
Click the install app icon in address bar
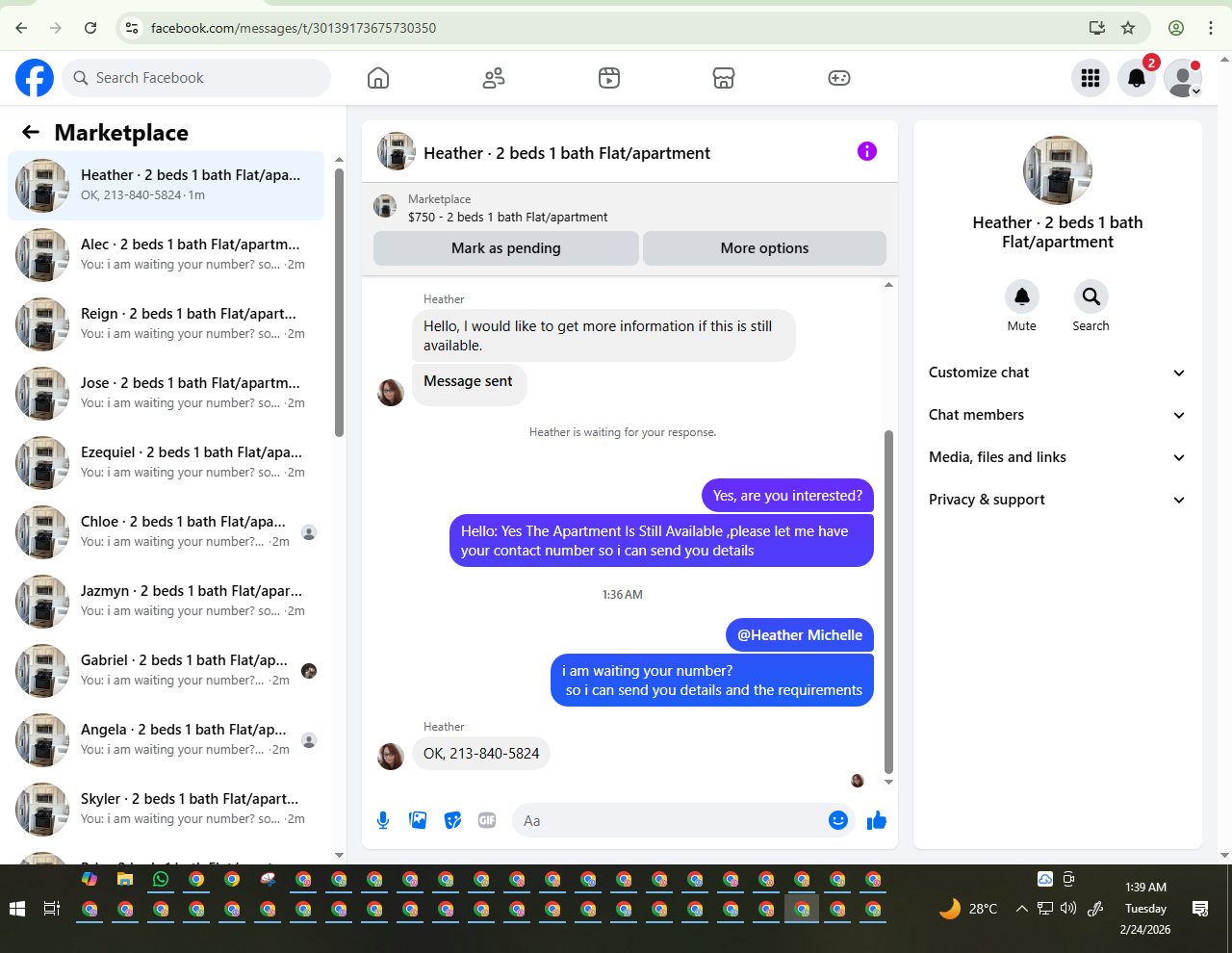[x=1096, y=28]
